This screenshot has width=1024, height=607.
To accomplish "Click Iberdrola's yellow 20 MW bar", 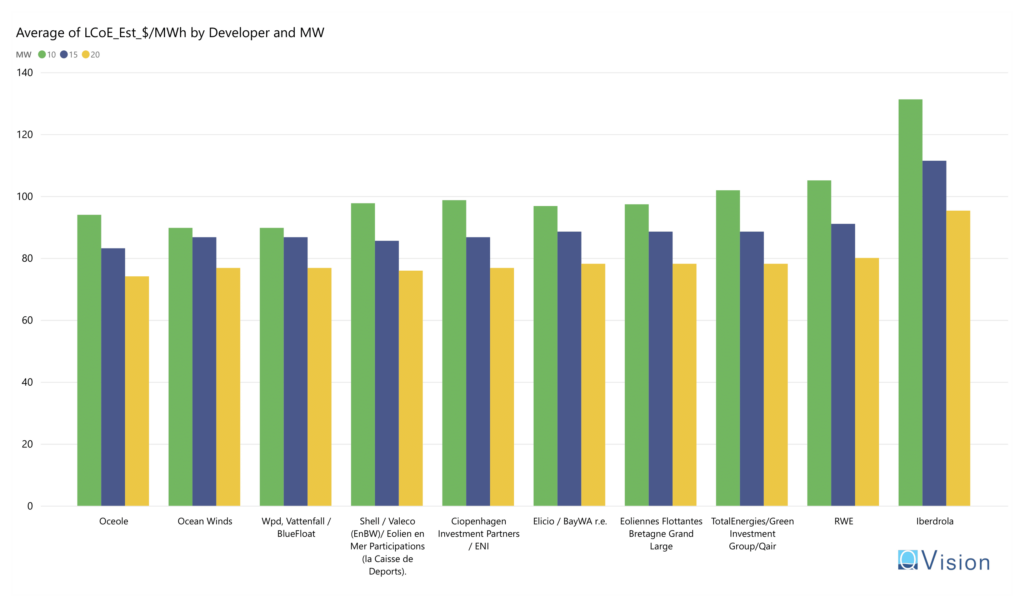I will coord(958,358).
